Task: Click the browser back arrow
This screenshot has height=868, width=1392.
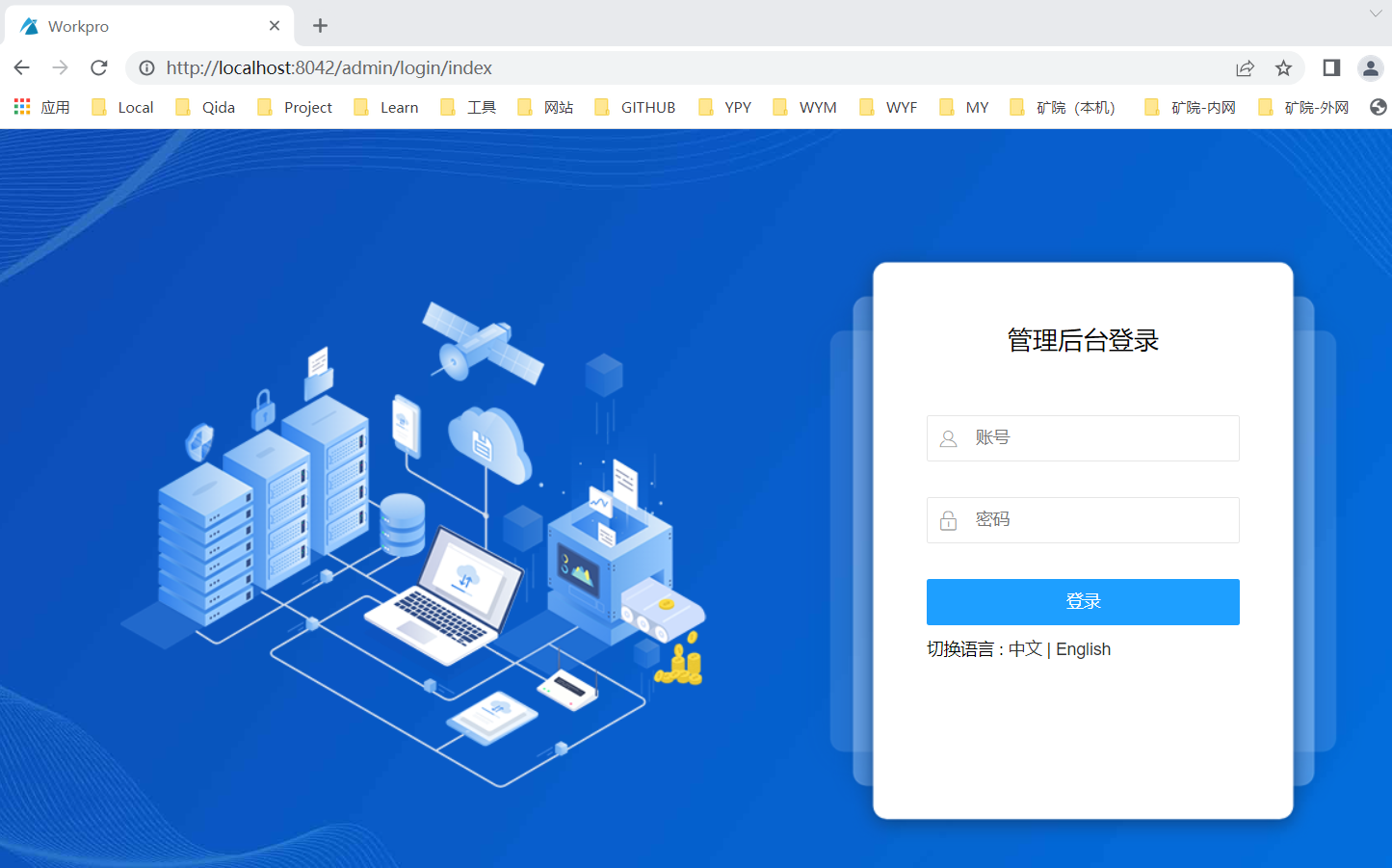Action: 21,67
